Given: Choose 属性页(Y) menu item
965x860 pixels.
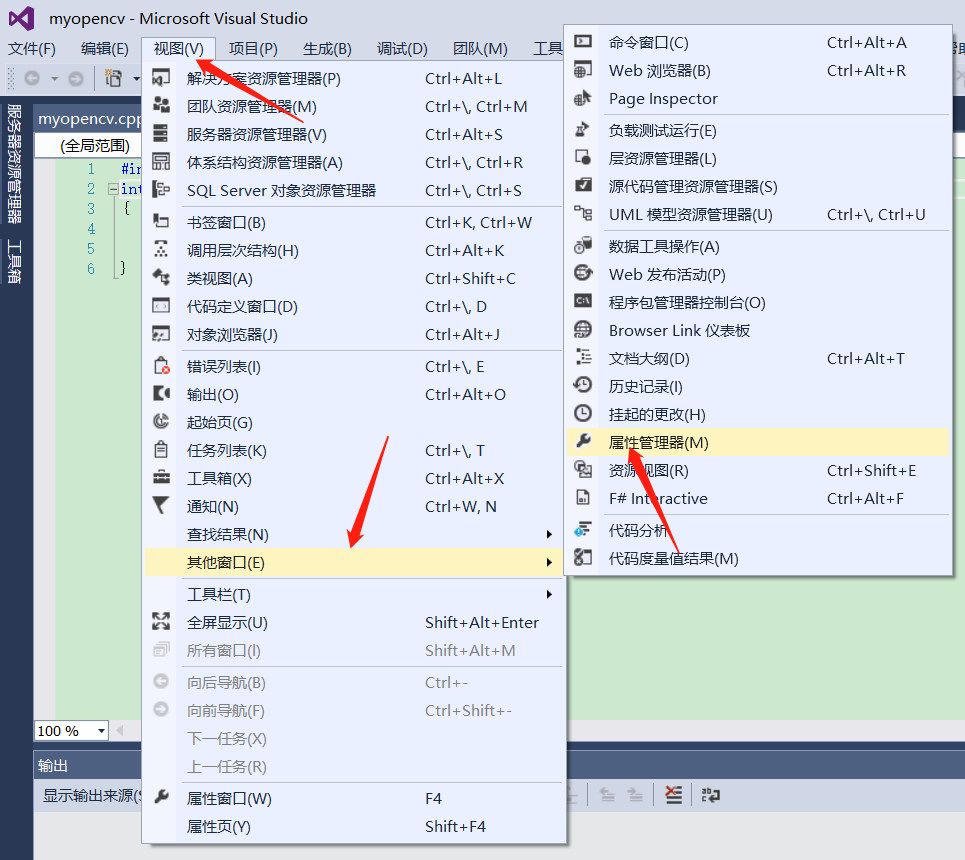Looking at the screenshot, I should (x=354, y=826).
